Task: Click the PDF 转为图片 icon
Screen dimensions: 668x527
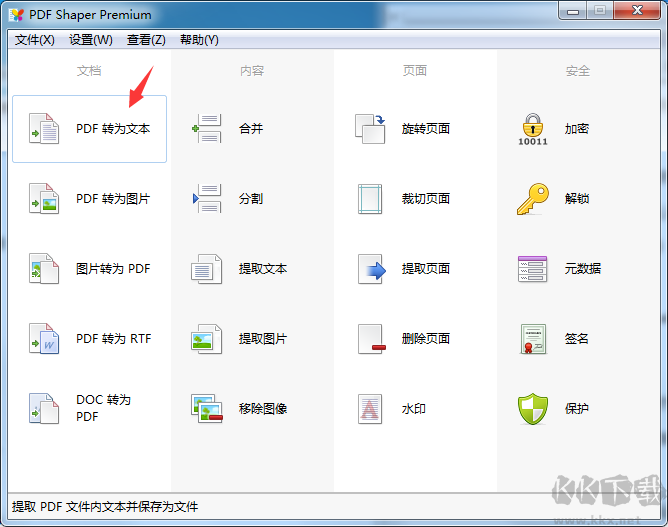Action: click(44, 199)
